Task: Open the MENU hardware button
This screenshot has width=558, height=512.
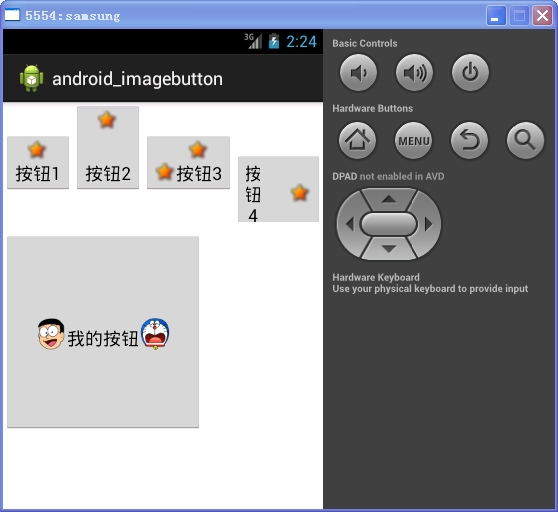Action: [414, 141]
